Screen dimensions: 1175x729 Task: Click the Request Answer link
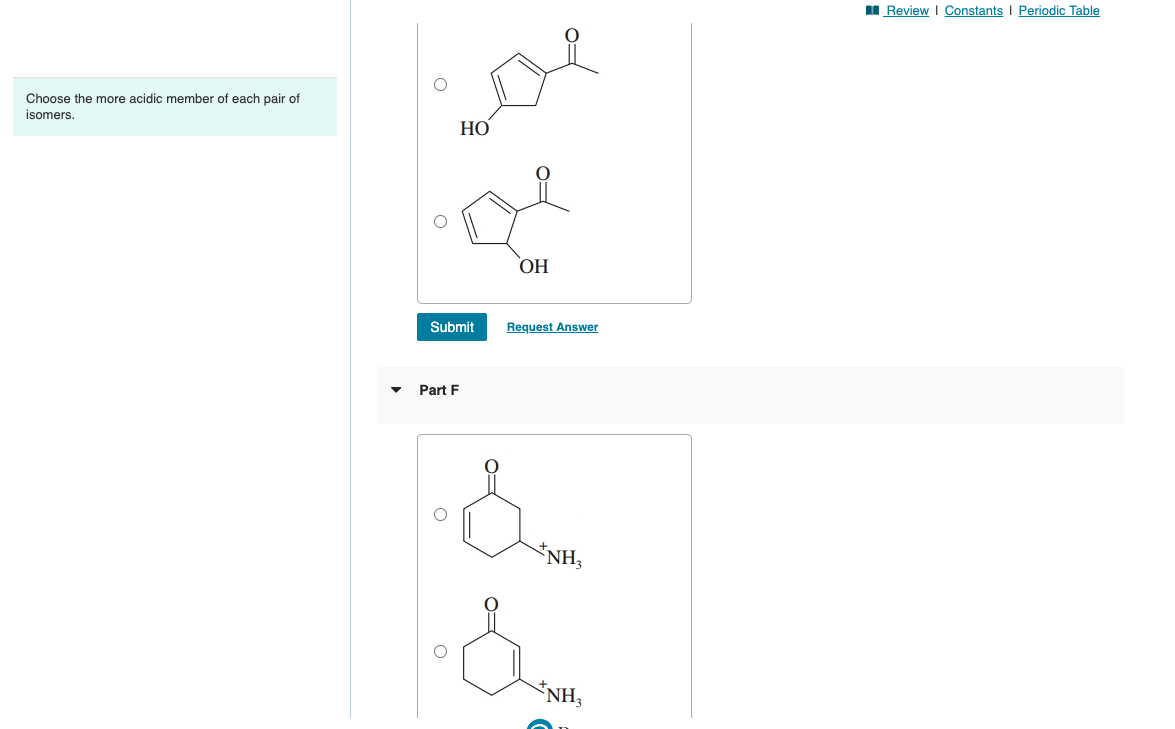(551, 327)
